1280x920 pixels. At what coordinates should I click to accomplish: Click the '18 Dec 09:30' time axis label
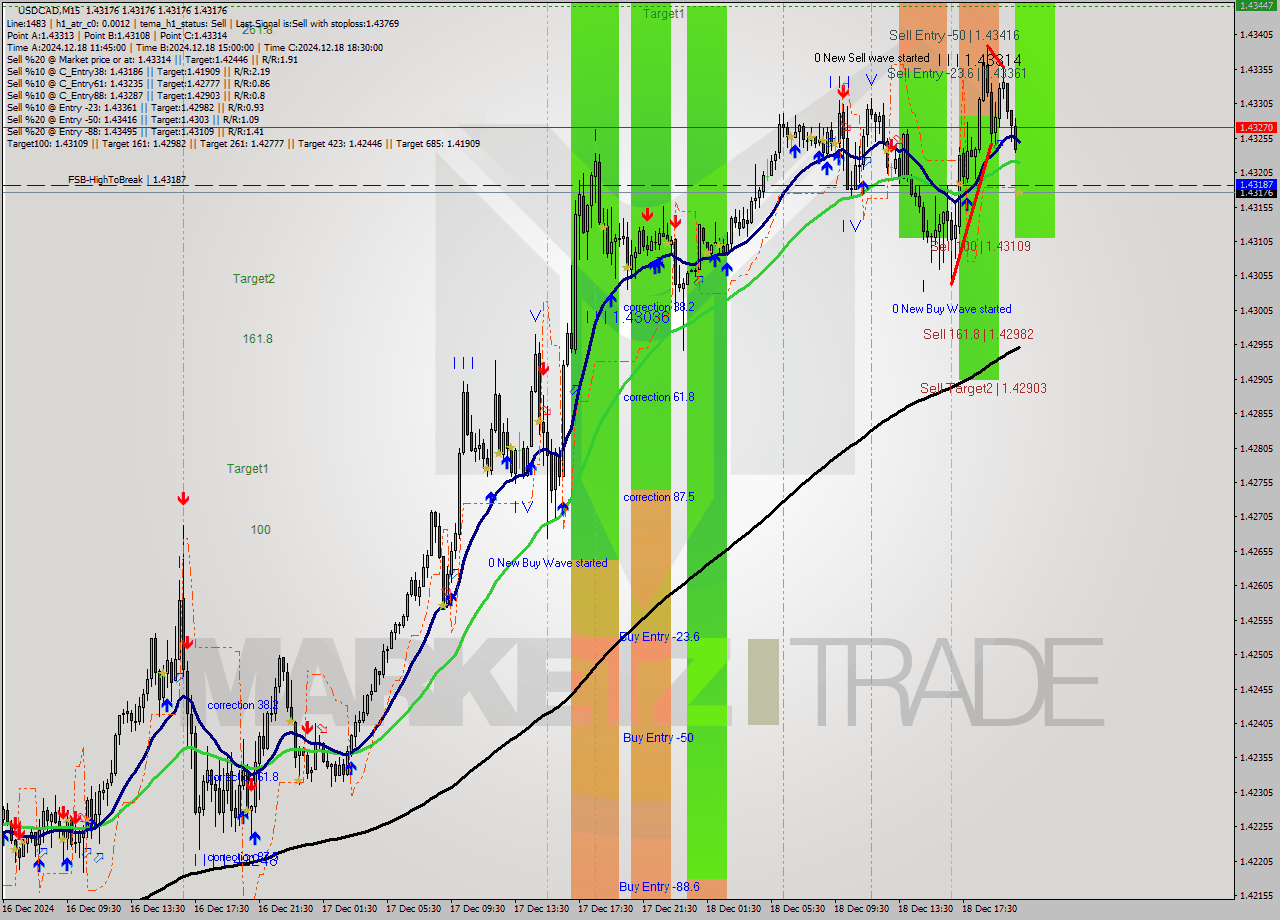pyautogui.click(x=861, y=909)
